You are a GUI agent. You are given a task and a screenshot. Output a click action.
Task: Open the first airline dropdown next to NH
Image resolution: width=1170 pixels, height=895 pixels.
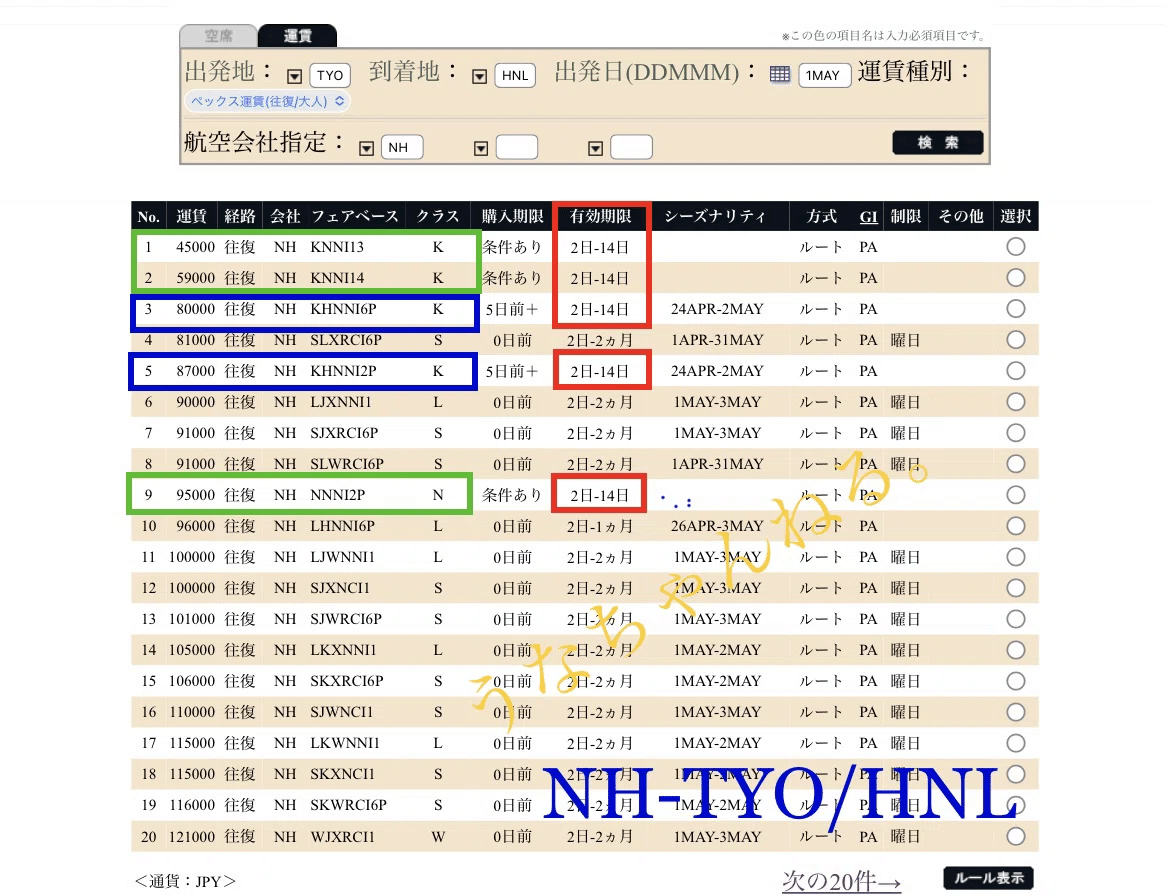[366, 149]
